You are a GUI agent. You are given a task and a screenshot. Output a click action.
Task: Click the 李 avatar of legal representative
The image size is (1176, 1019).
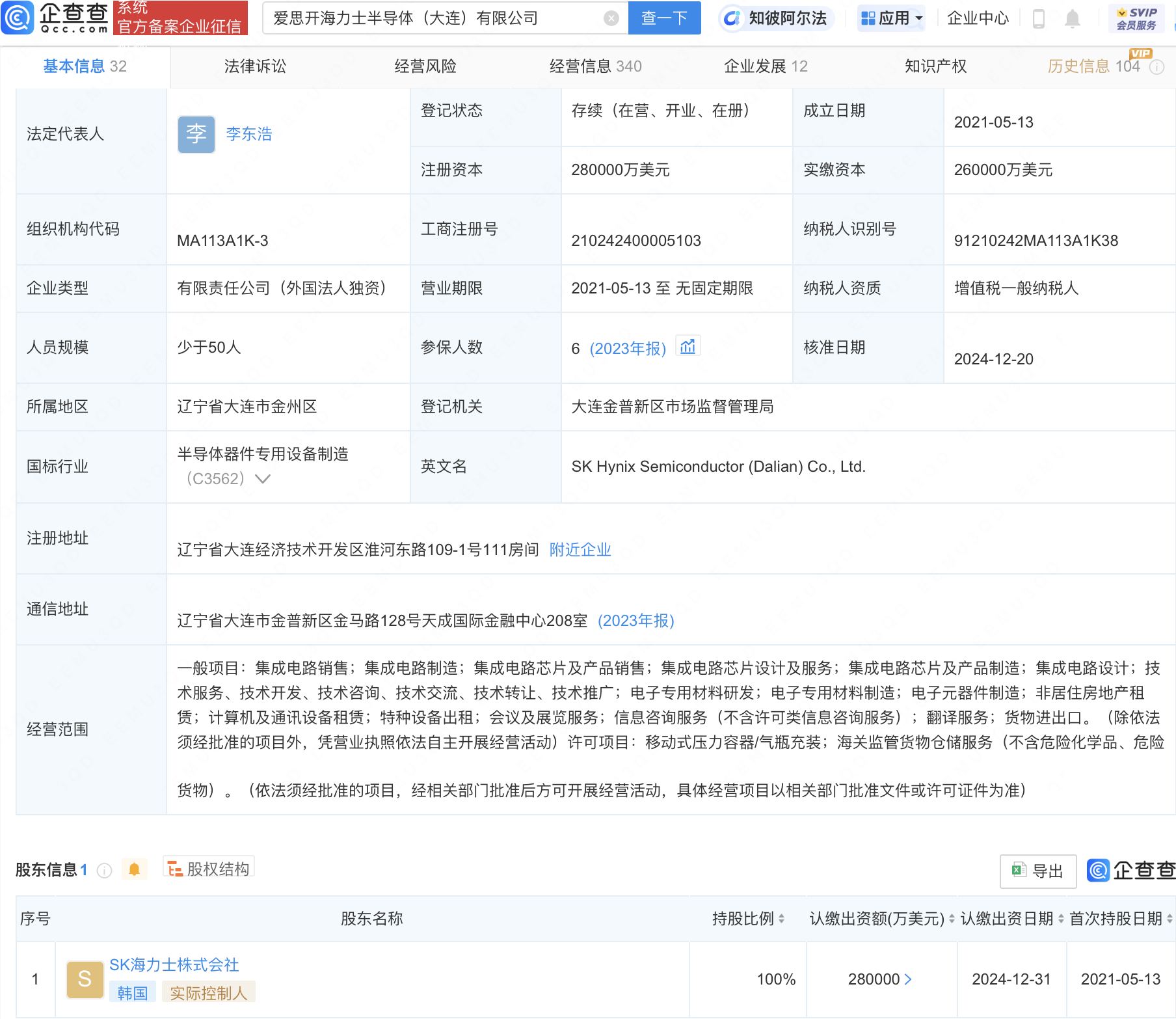[x=196, y=135]
